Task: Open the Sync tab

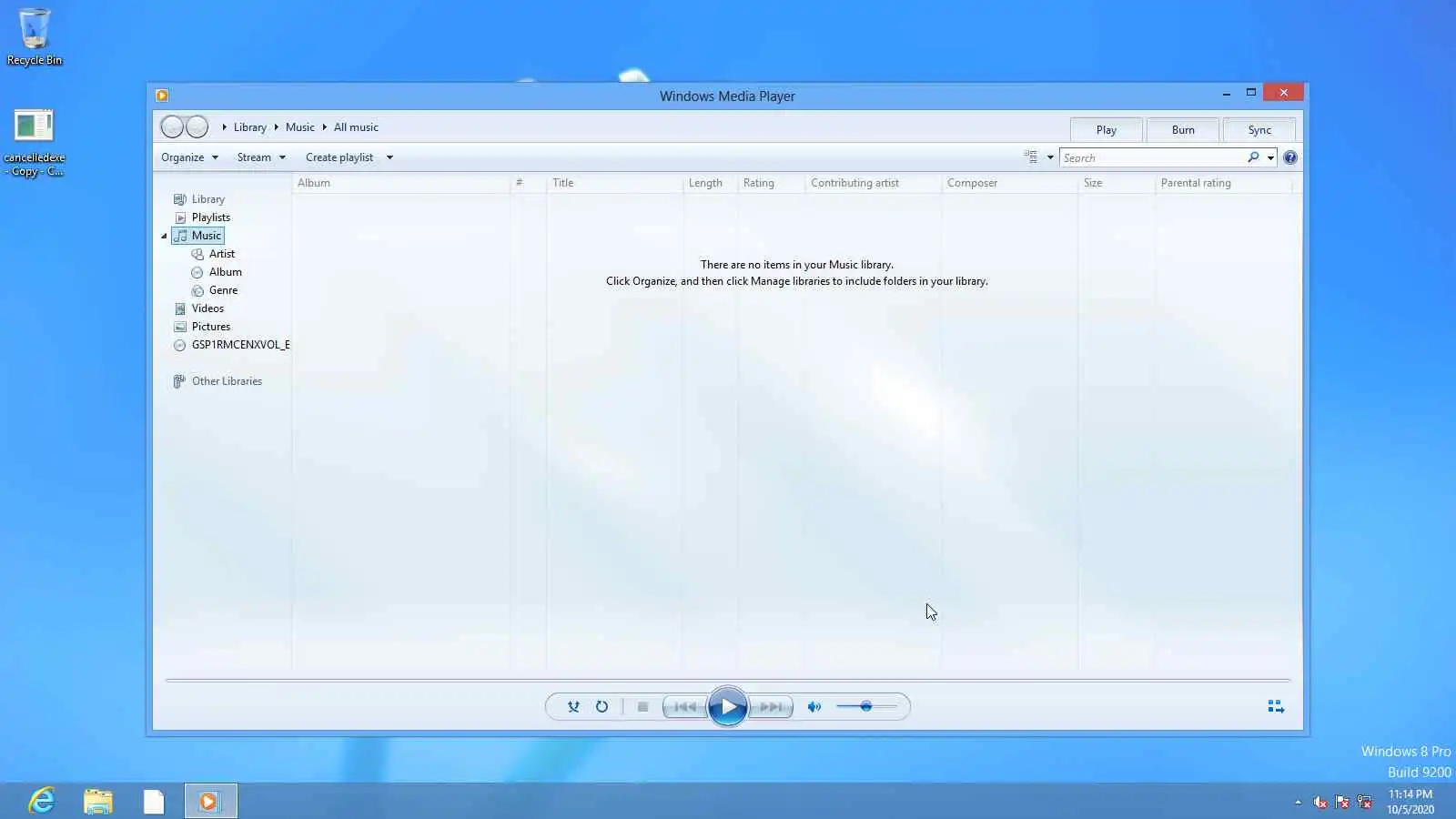Action: (1259, 130)
